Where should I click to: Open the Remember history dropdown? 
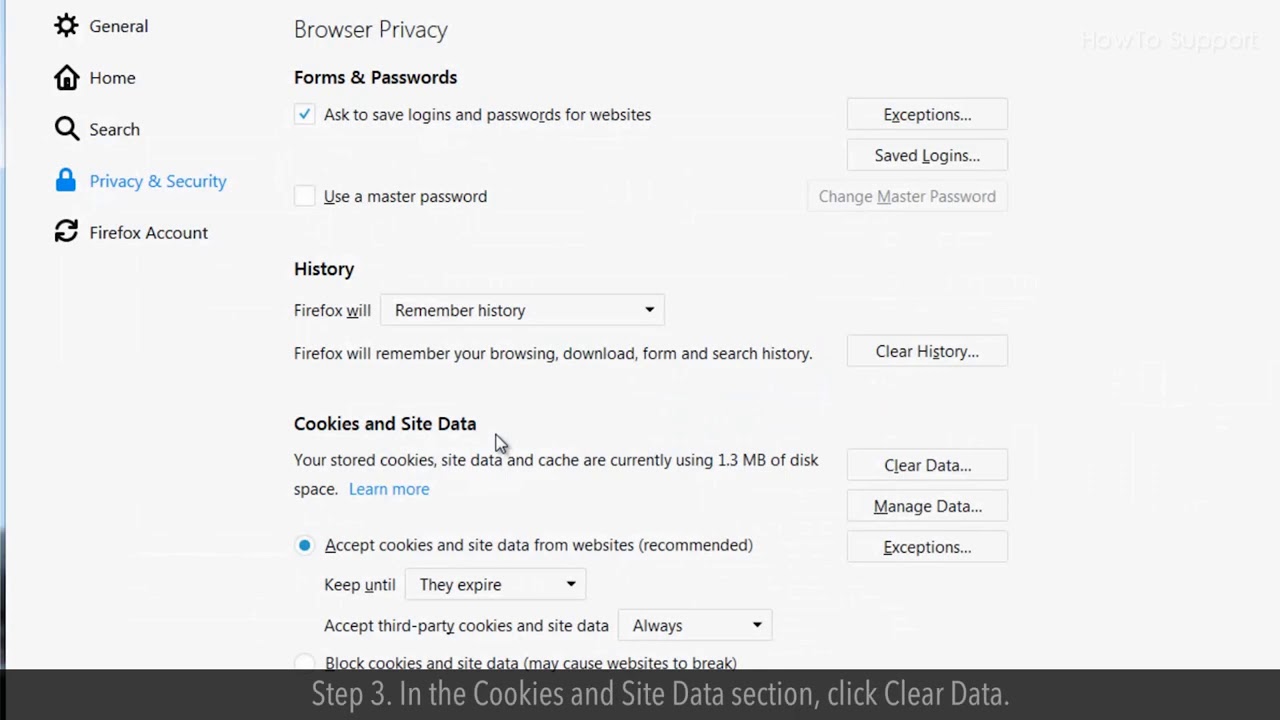pos(522,310)
